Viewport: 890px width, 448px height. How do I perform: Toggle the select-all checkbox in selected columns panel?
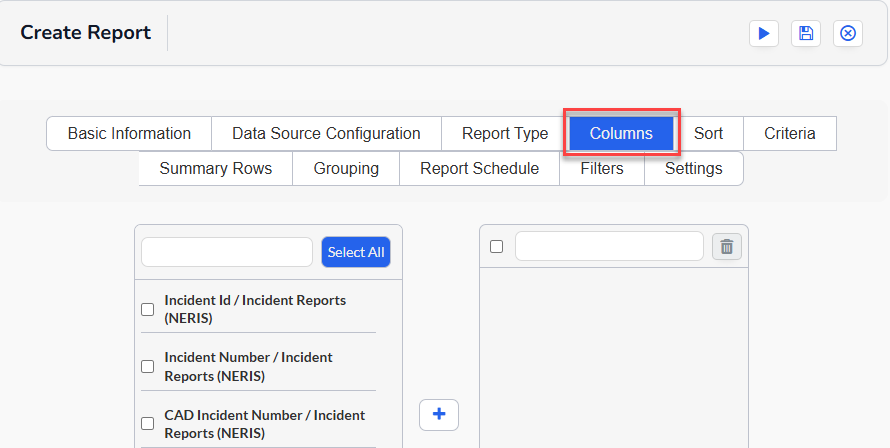497,246
